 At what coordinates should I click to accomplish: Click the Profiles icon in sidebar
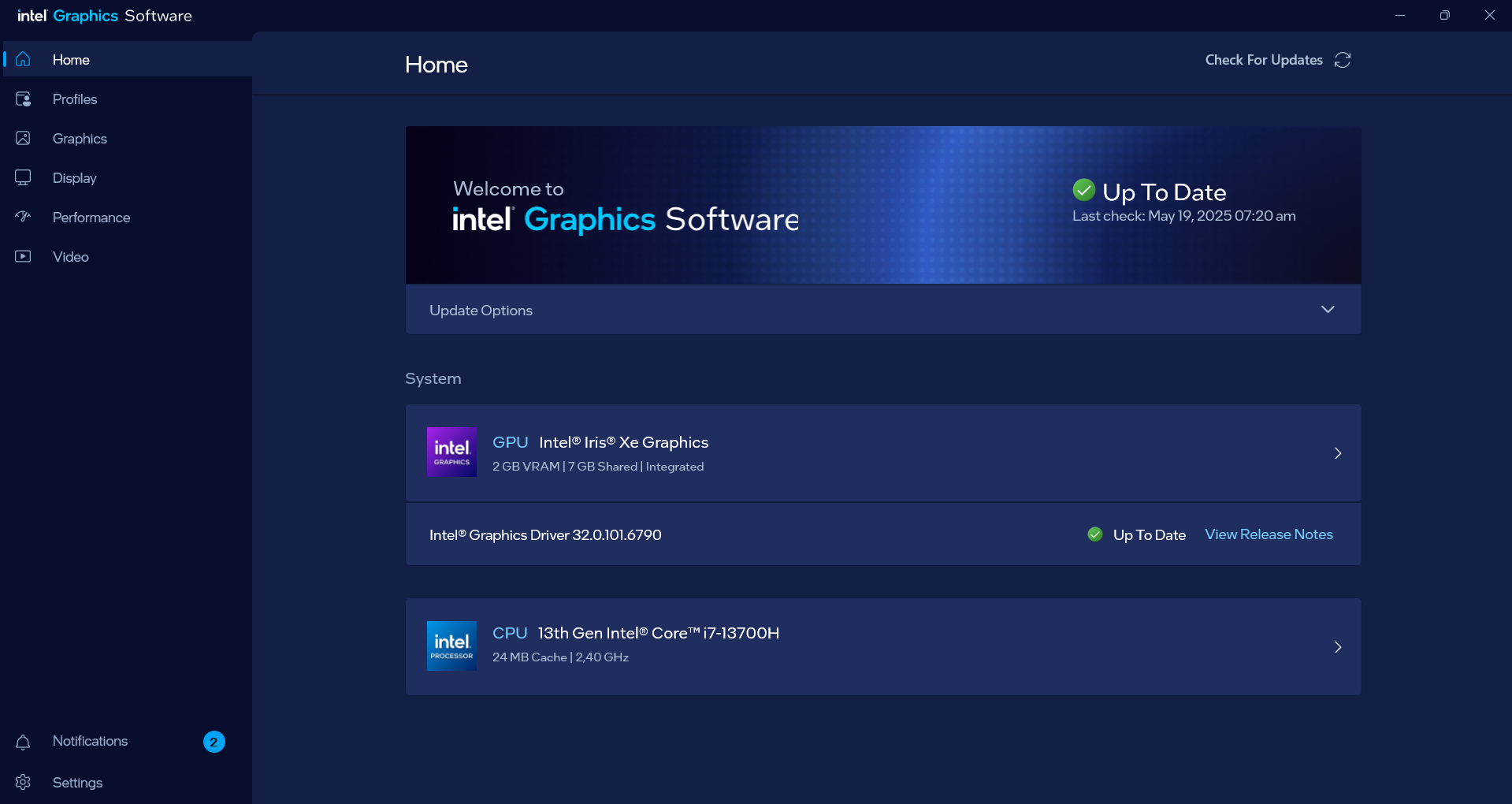(23, 99)
